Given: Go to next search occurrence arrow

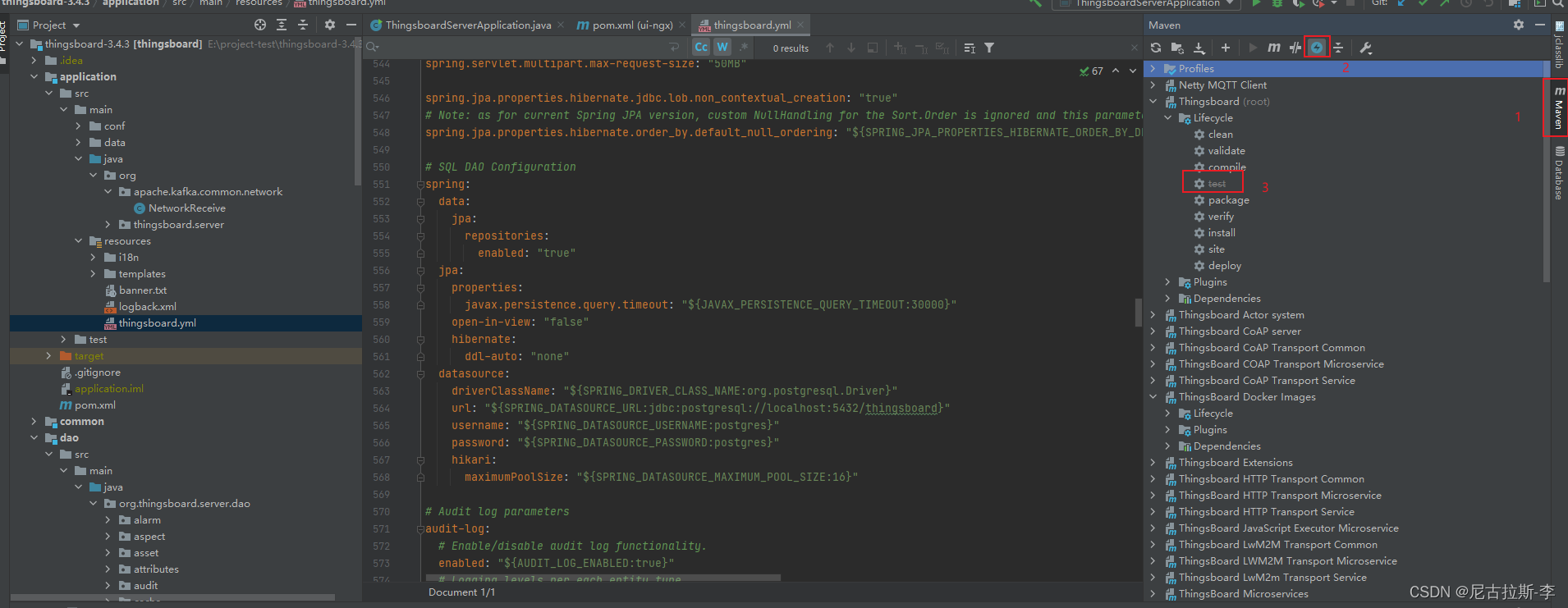Looking at the screenshot, I should click(851, 48).
